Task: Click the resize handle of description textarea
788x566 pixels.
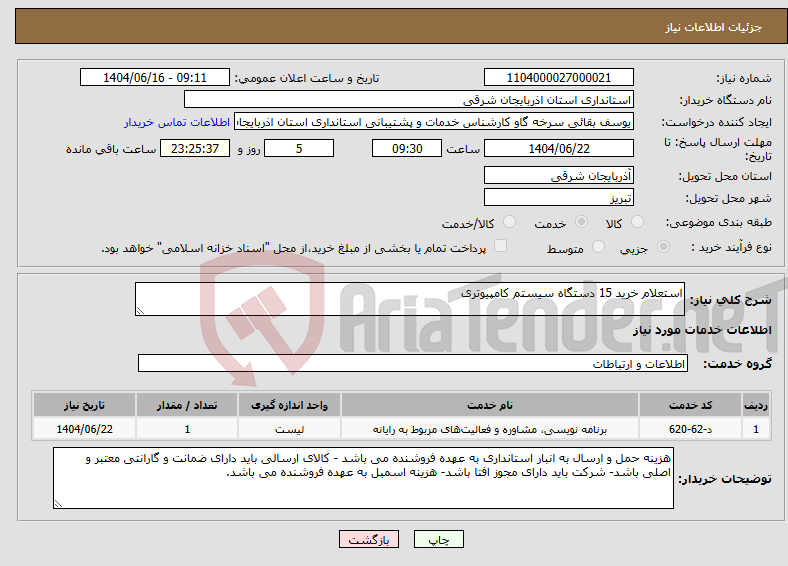Action: pyautogui.click(x=140, y=311)
